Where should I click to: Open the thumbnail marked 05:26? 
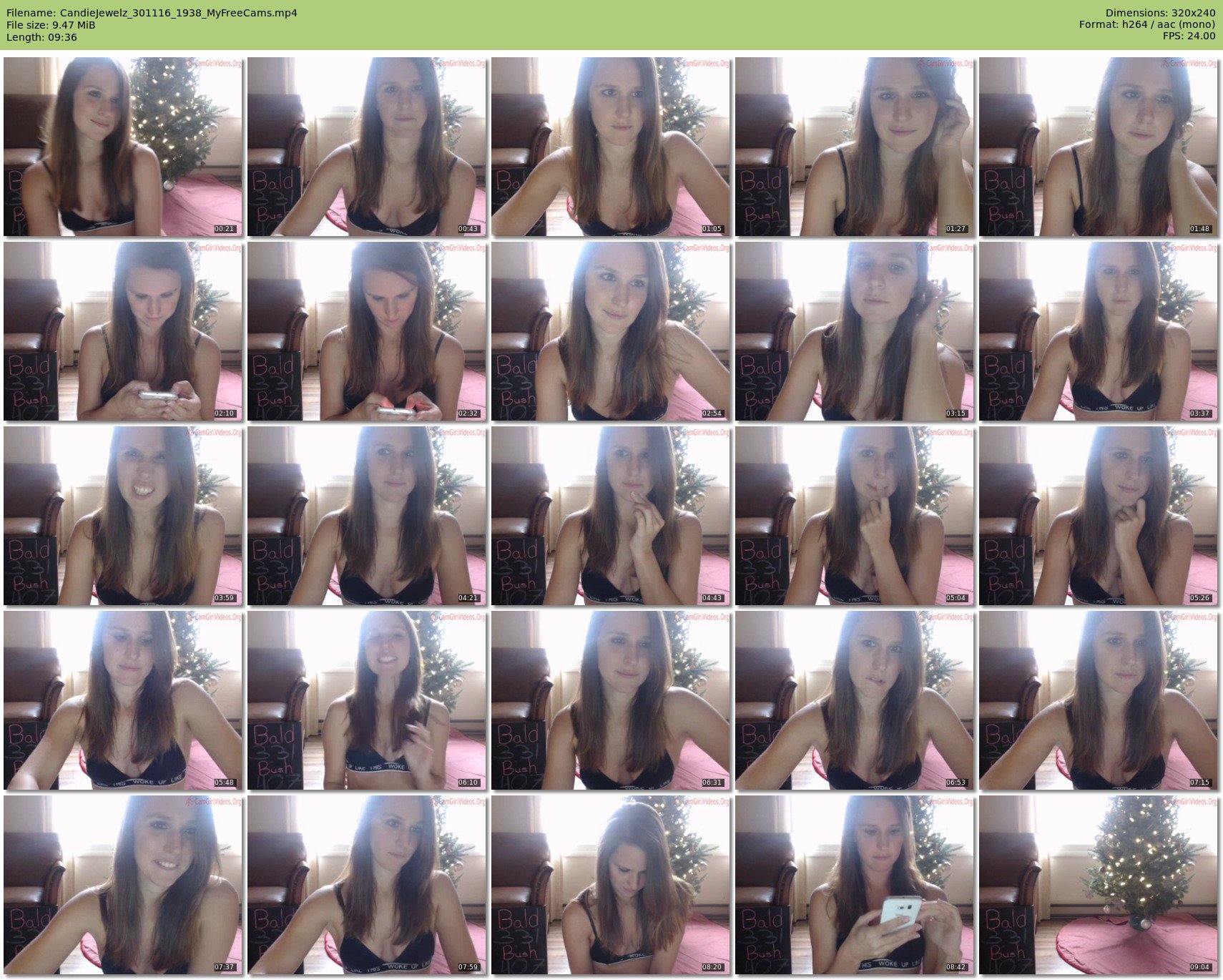pos(1099,516)
